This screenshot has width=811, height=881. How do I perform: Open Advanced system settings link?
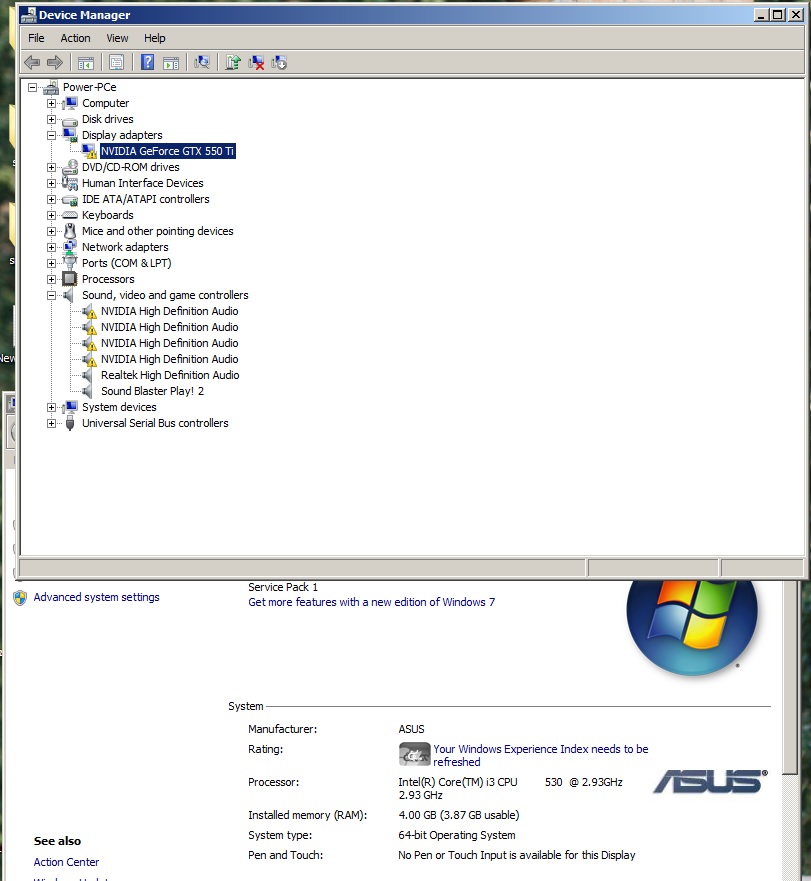tap(97, 597)
